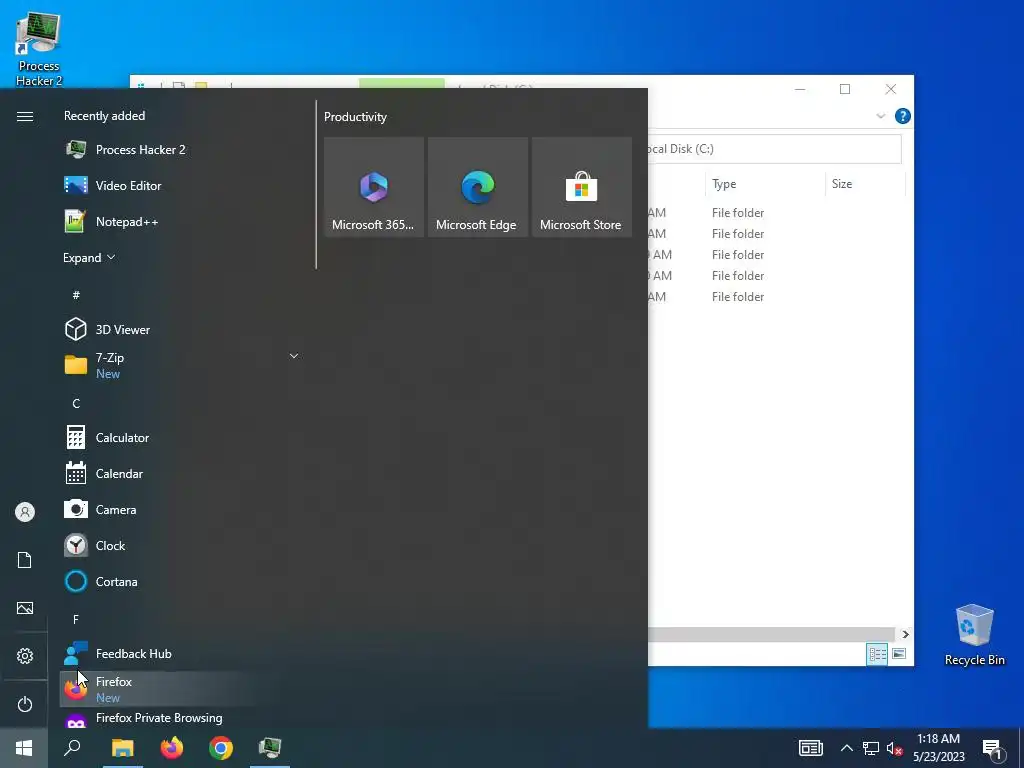Open Pictures from Start sidebar
1024x768 pixels.
[25, 608]
